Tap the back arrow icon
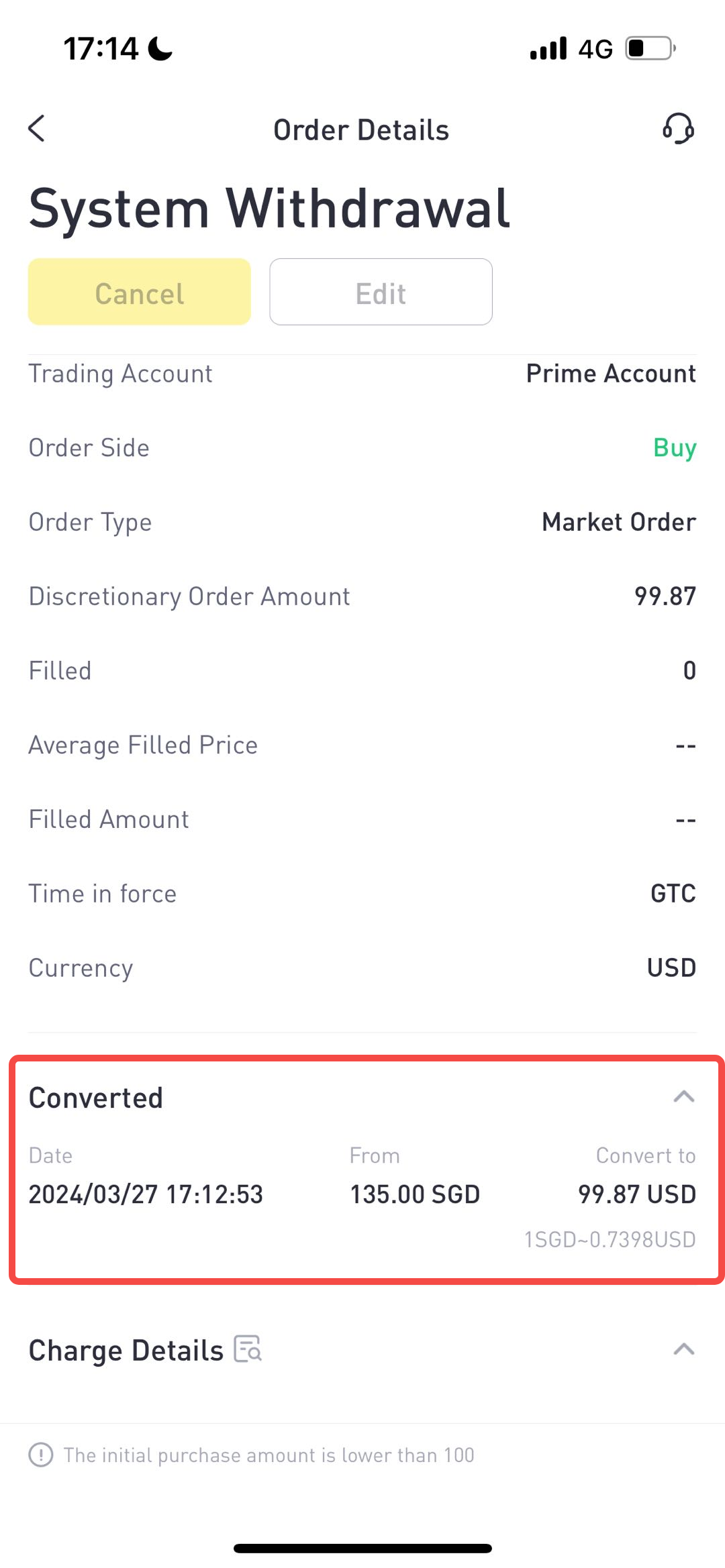The width and height of the screenshot is (725, 1568). coord(37,128)
